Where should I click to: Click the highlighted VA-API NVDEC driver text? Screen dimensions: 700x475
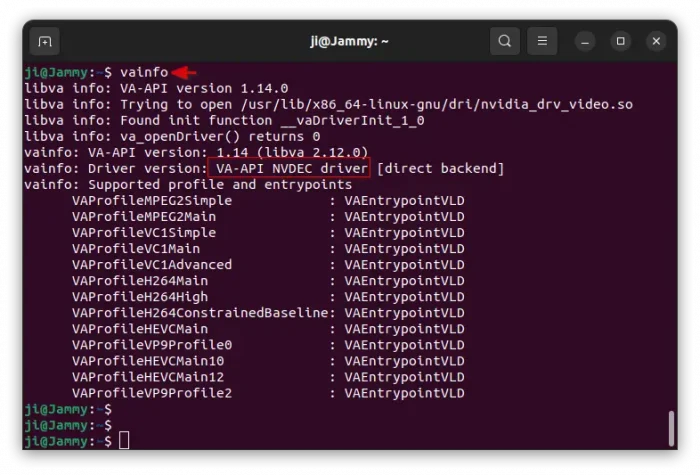coord(288,168)
